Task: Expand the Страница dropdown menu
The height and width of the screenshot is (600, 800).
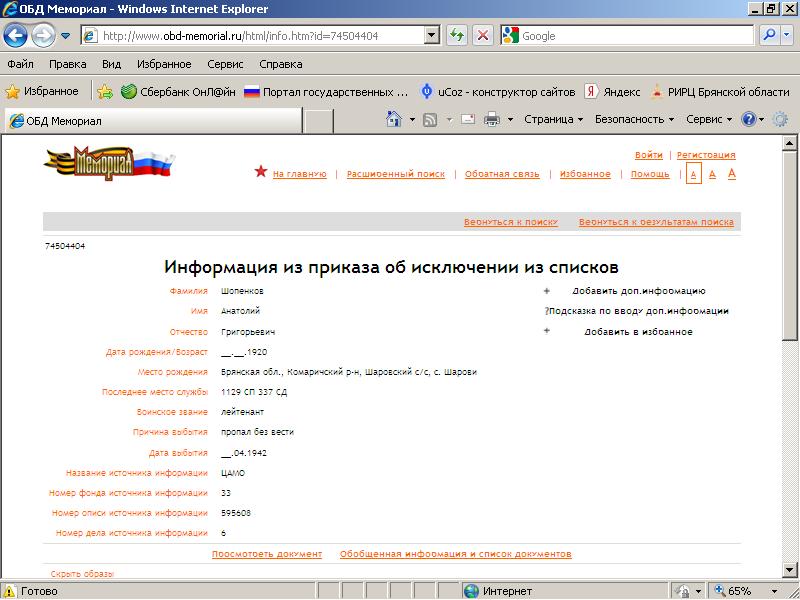Action: click(x=553, y=119)
